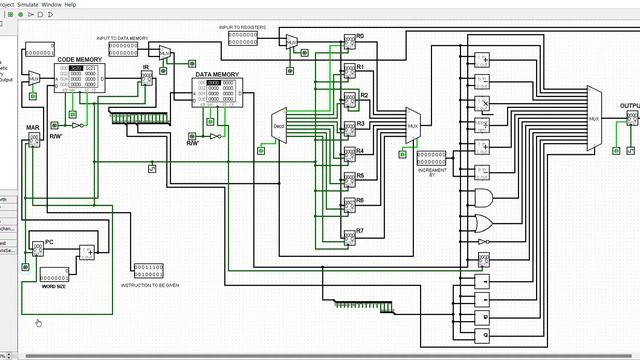
Task: Select the MUX after INPUT TO DATA MEMORY
Action: (164, 53)
